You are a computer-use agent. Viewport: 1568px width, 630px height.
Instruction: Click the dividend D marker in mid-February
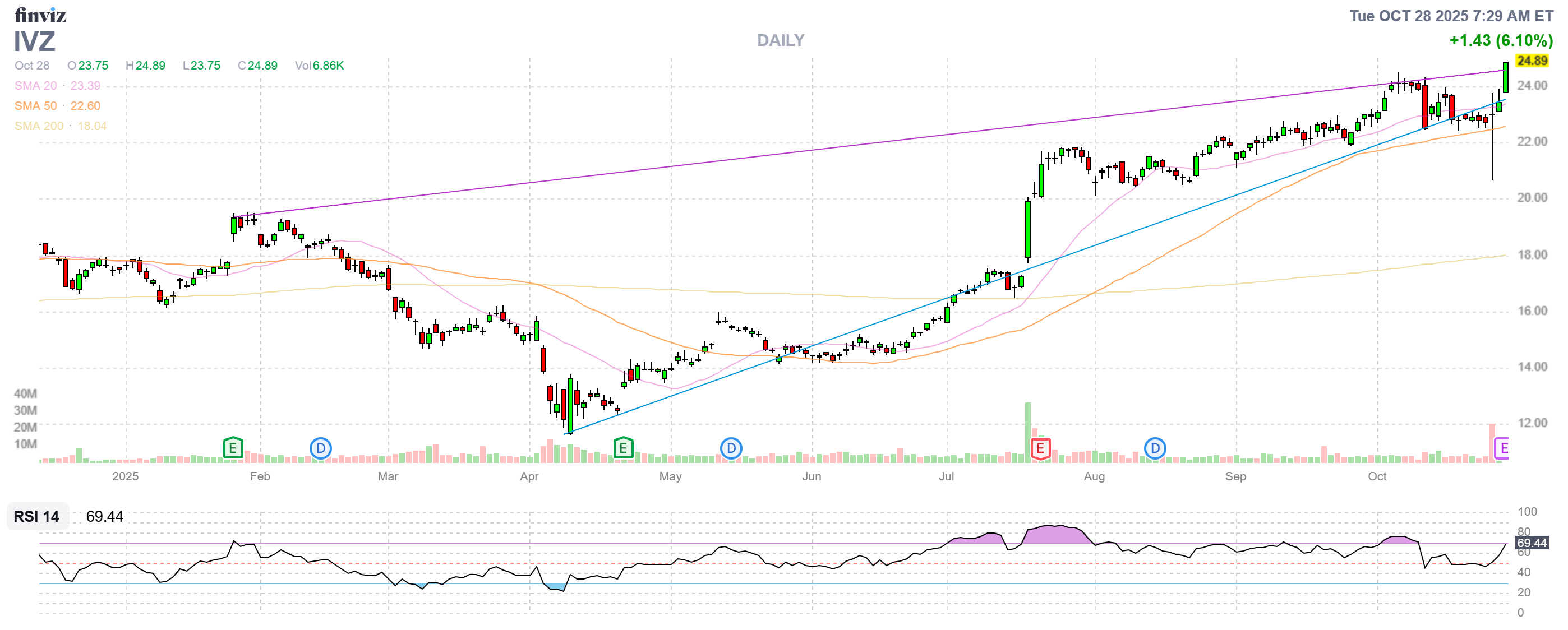320,449
